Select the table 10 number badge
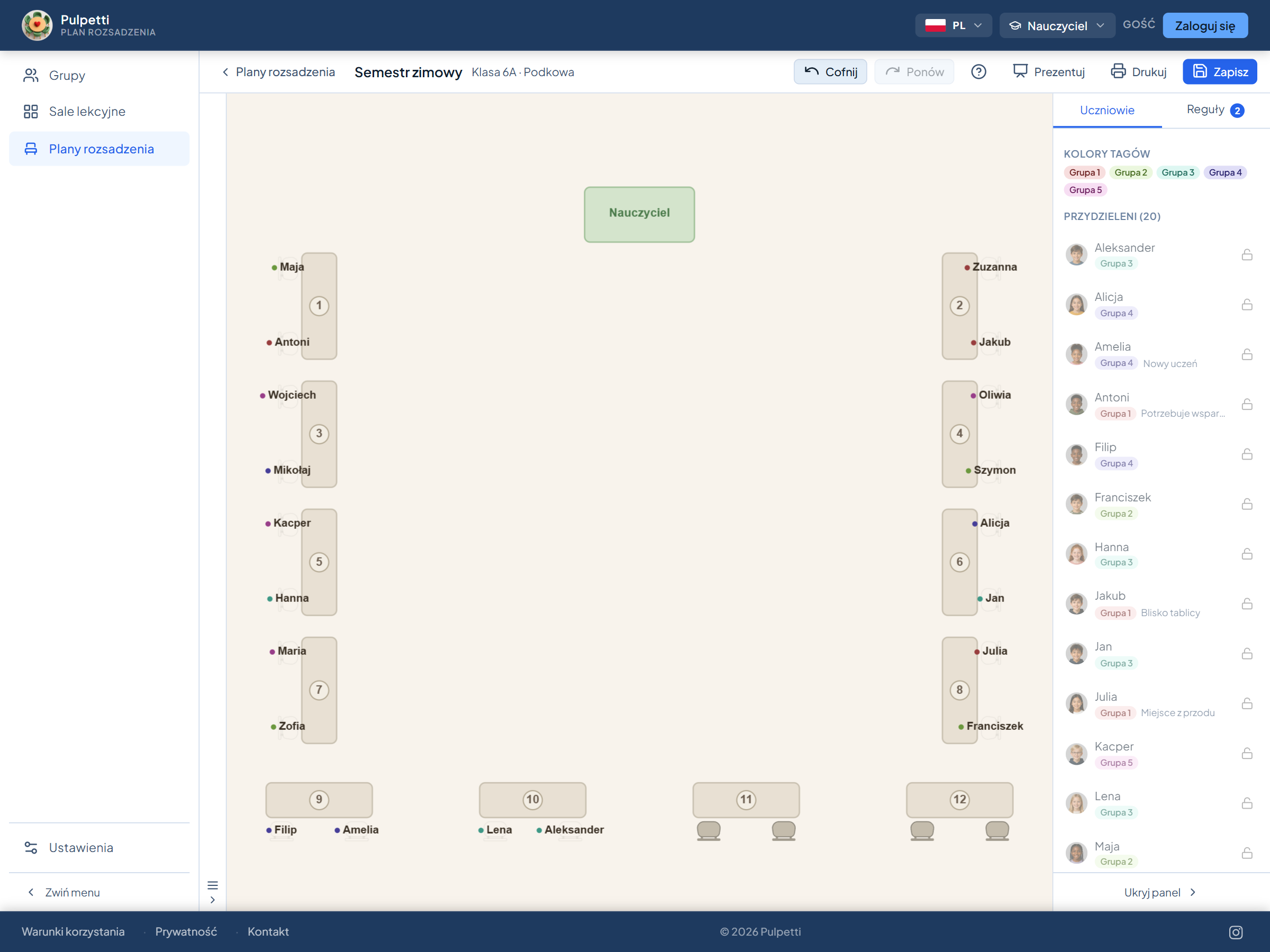Viewport: 1270px width, 952px height. point(533,799)
